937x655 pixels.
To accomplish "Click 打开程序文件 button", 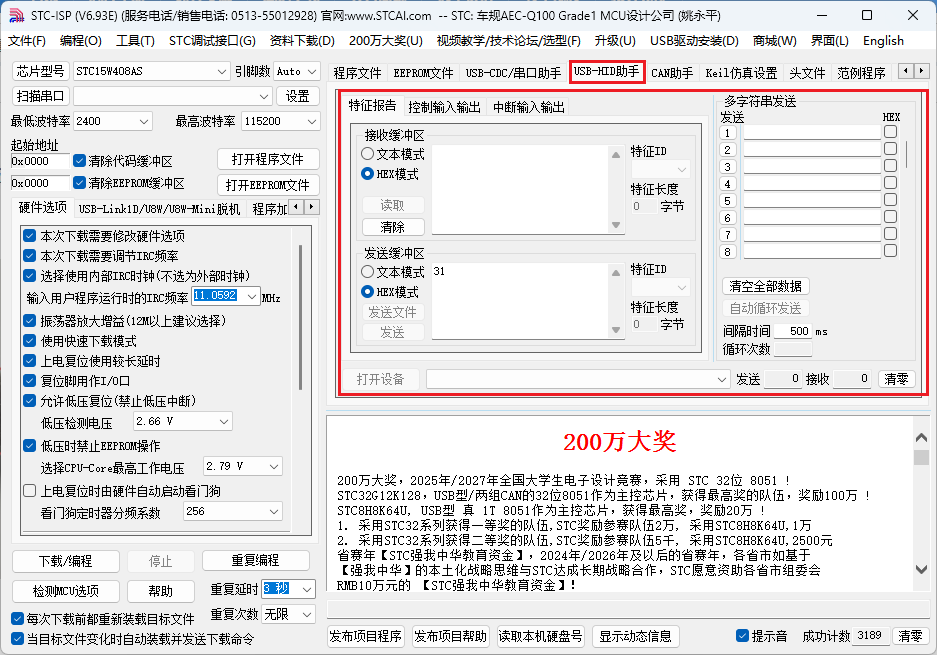I will (267, 159).
